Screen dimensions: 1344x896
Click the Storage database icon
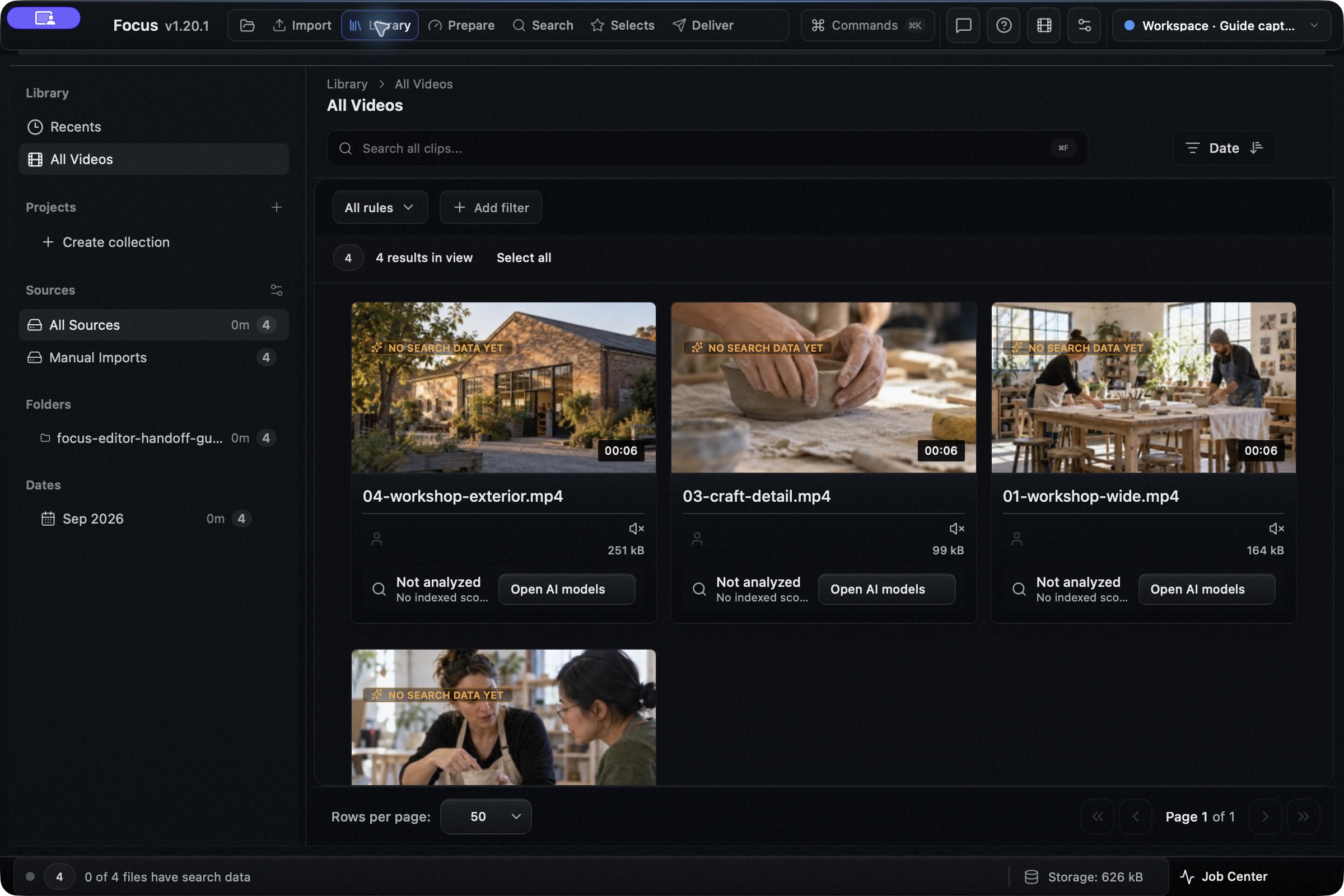click(1031, 876)
